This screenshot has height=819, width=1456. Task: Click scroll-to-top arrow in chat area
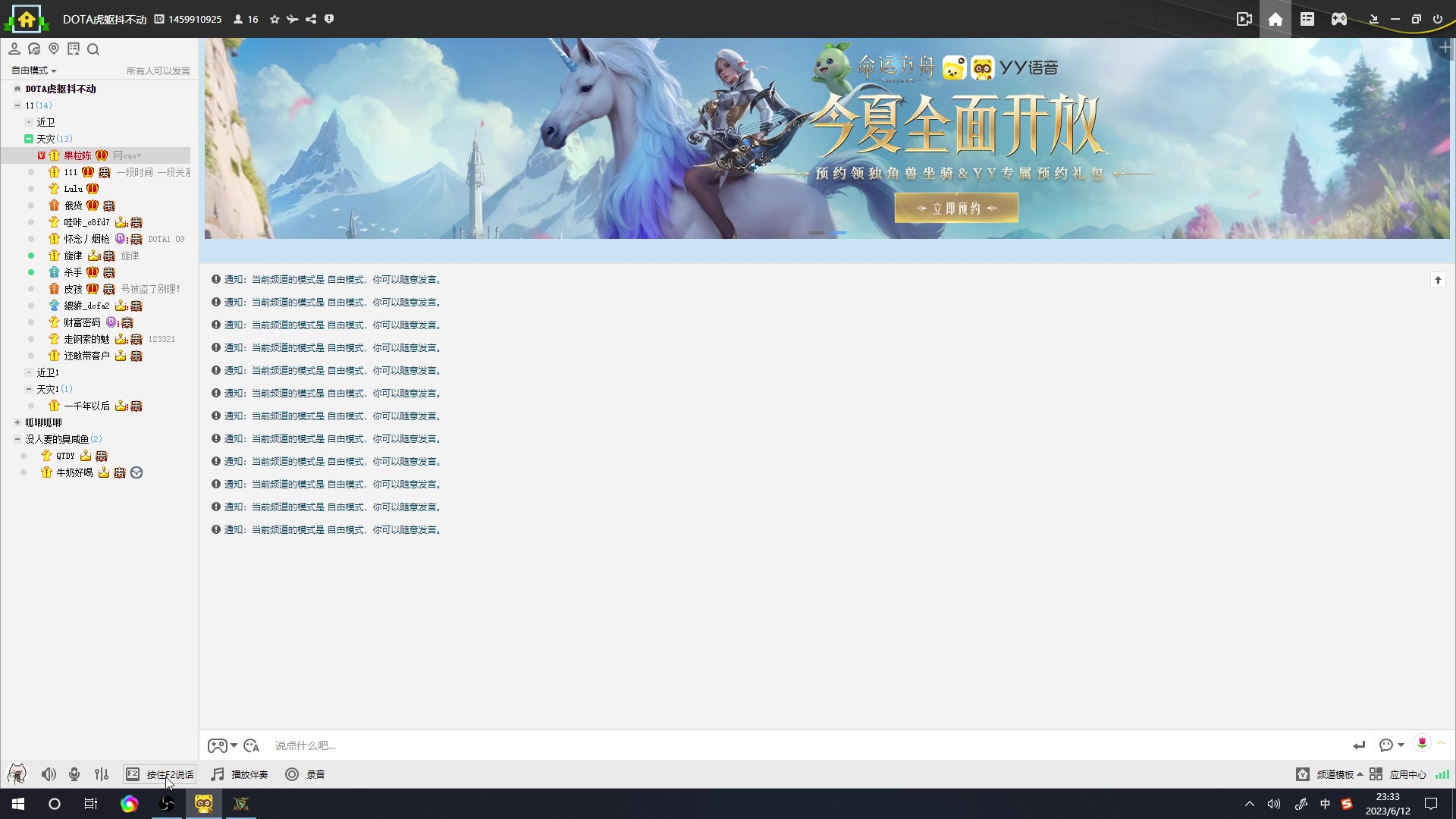1438,280
